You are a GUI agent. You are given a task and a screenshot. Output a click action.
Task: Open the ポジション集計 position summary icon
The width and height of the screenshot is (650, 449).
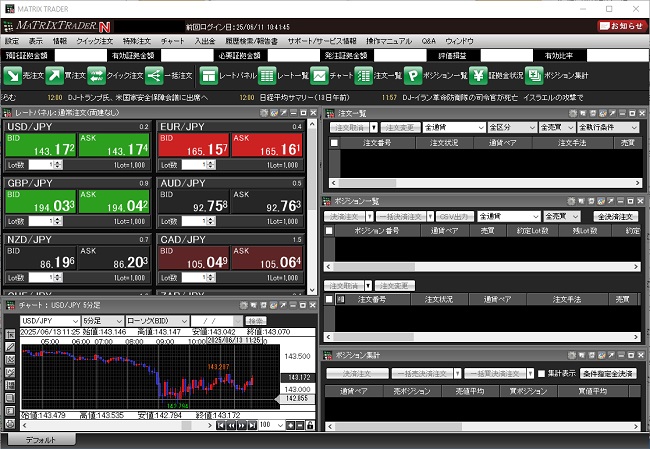(x=534, y=76)
